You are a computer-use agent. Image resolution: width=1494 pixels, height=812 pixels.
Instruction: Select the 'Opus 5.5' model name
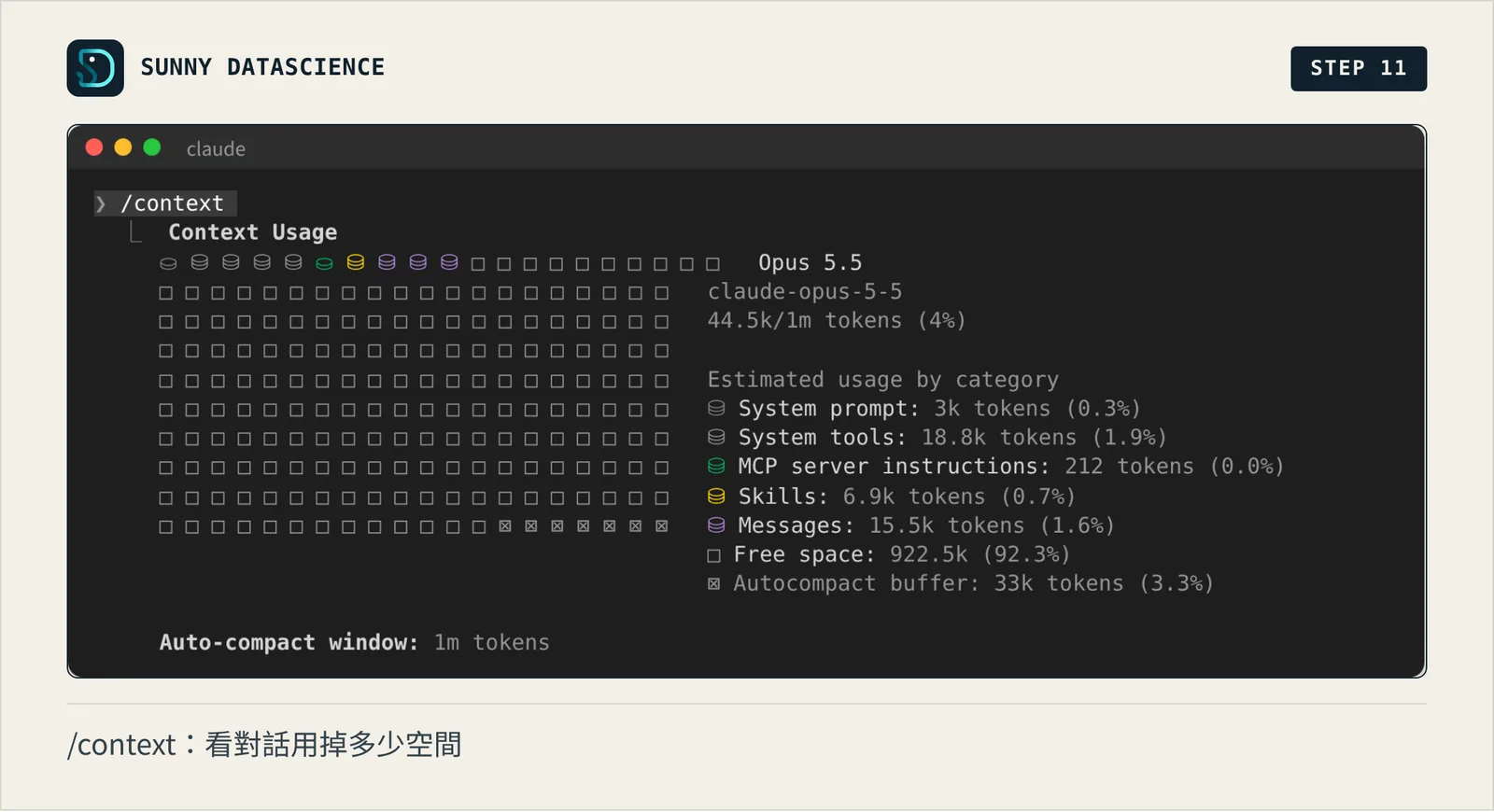click(810, 263)
